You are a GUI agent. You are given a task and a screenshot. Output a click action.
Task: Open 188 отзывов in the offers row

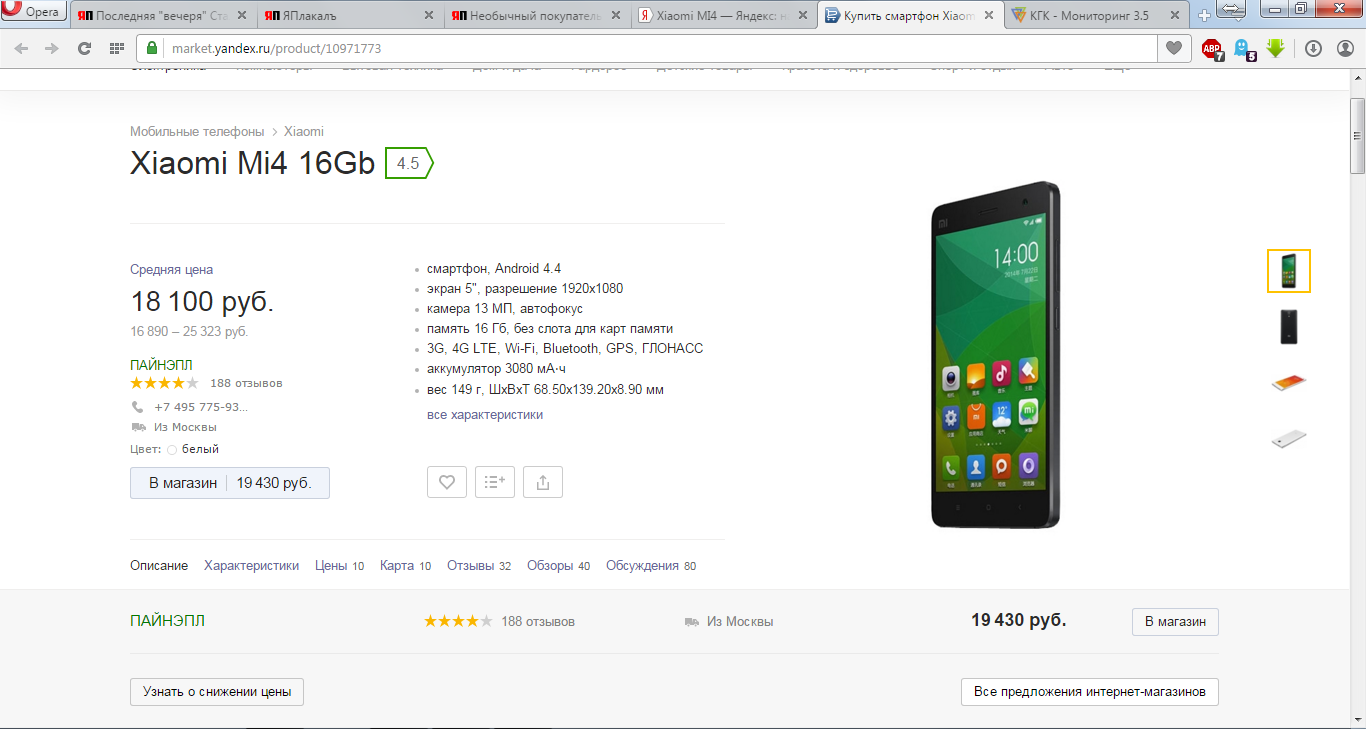pos(538,621)
